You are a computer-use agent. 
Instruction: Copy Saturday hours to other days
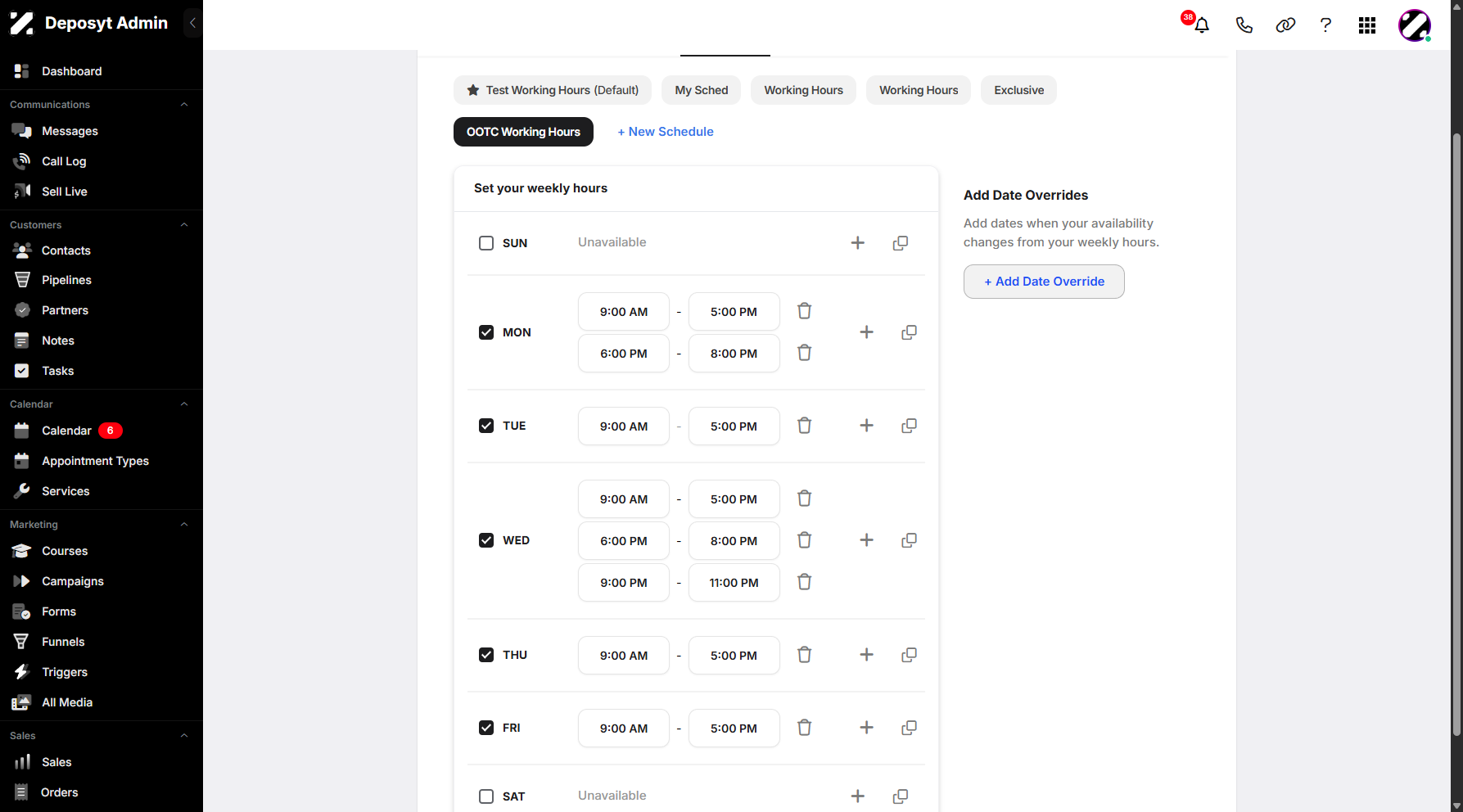coord(901,796)
